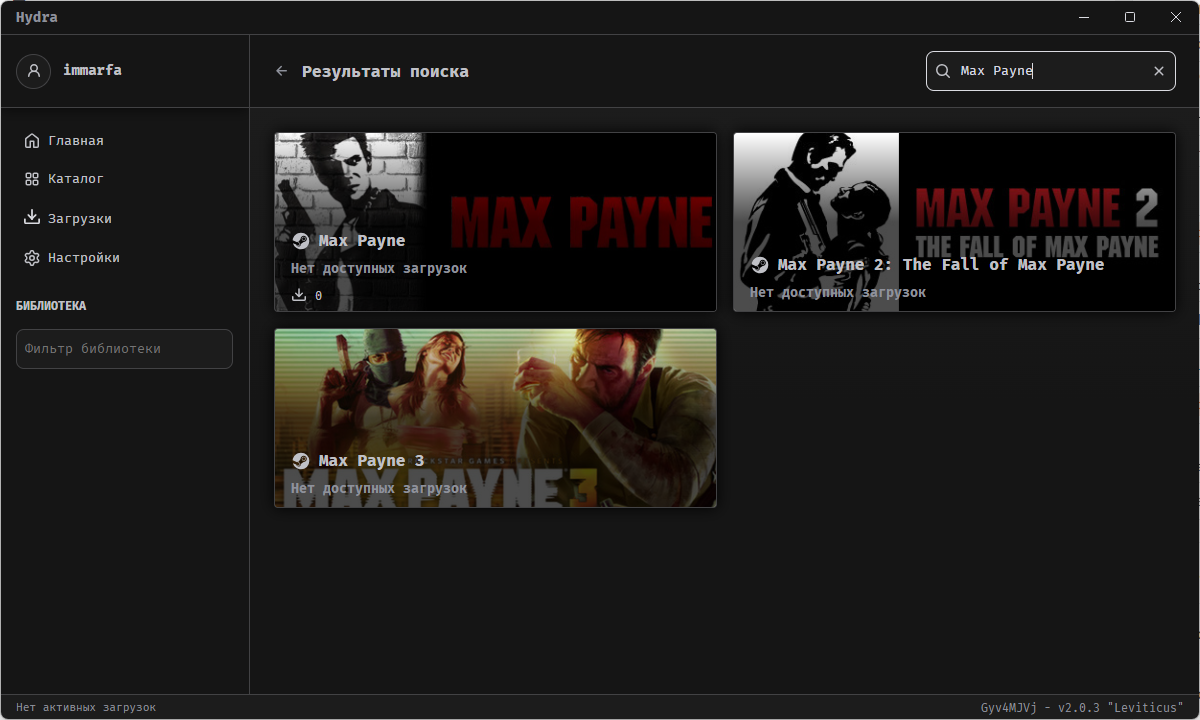Clear the search field with the X icon

pyautogui.click(x=1159, y=71)
